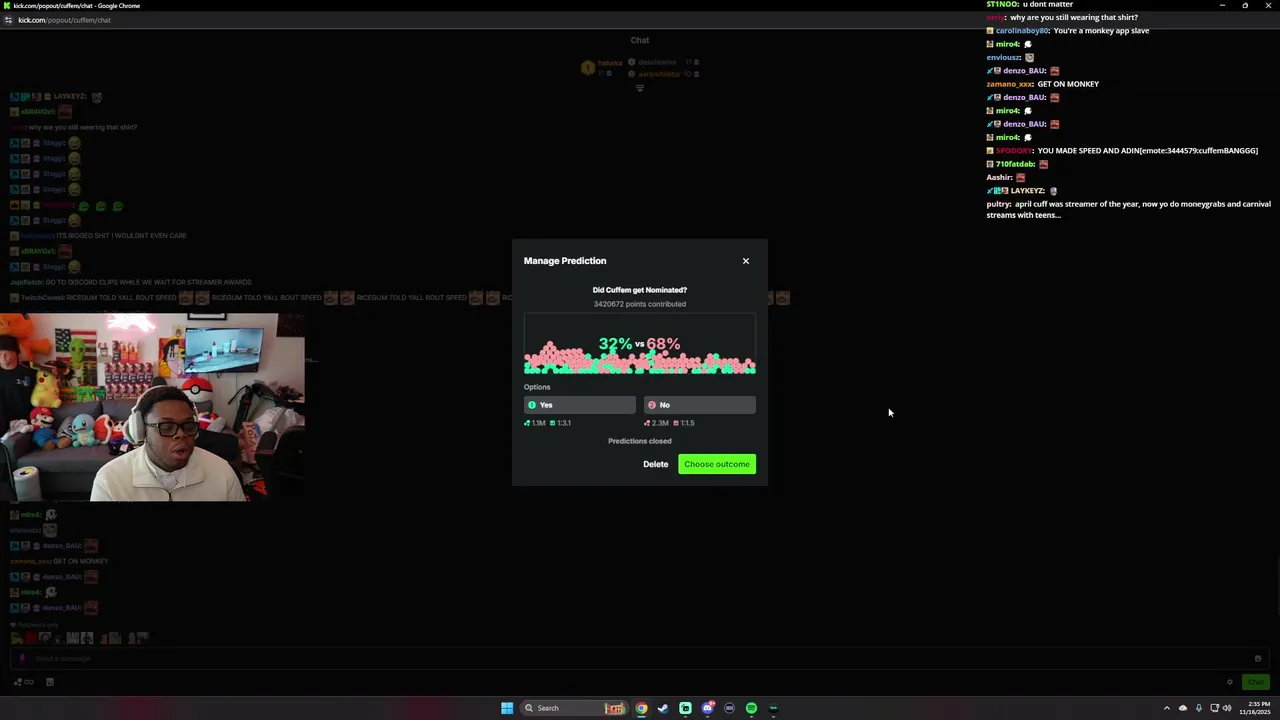The height and width of the screenshot is (720, 1280).
Task: Open the clock showing 2:35 PM
Action: 1254,708
